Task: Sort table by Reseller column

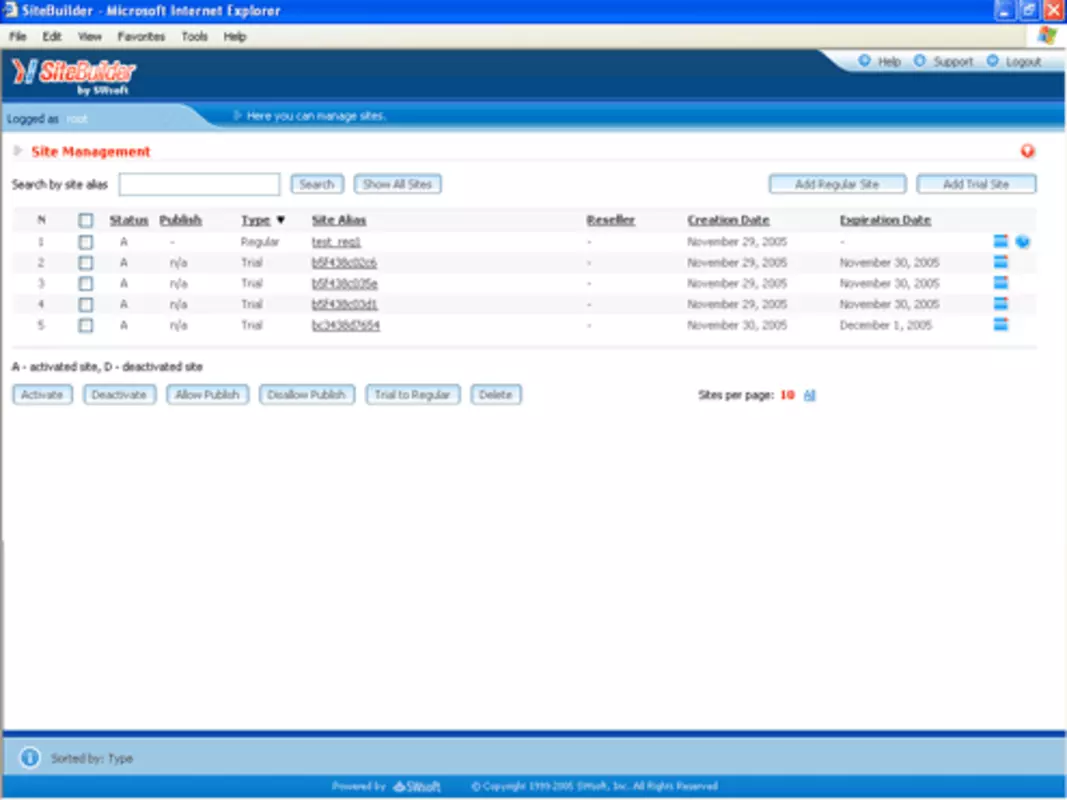Action: tap(610, 220)
